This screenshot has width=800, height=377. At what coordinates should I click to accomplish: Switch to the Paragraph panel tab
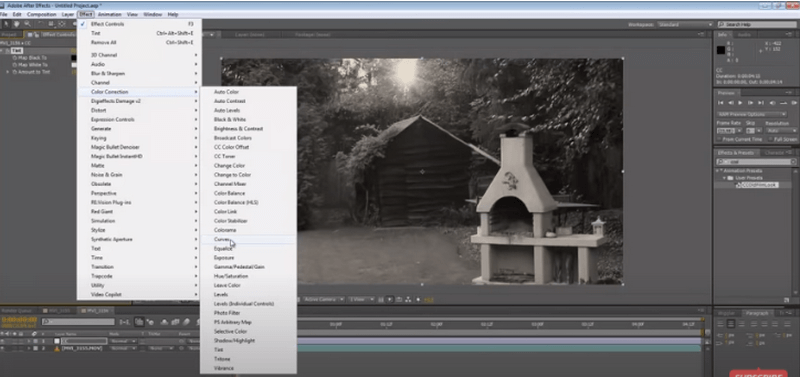tap(757, 313)
